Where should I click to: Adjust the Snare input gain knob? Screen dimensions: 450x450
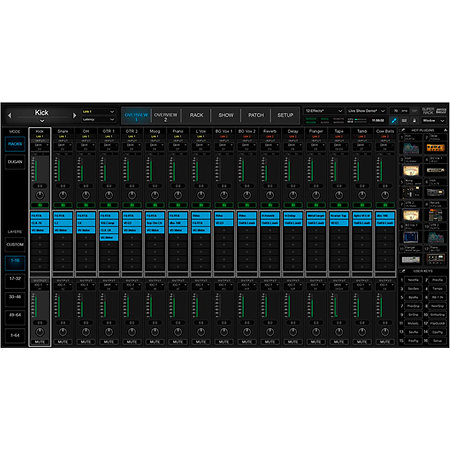[63, 195]
